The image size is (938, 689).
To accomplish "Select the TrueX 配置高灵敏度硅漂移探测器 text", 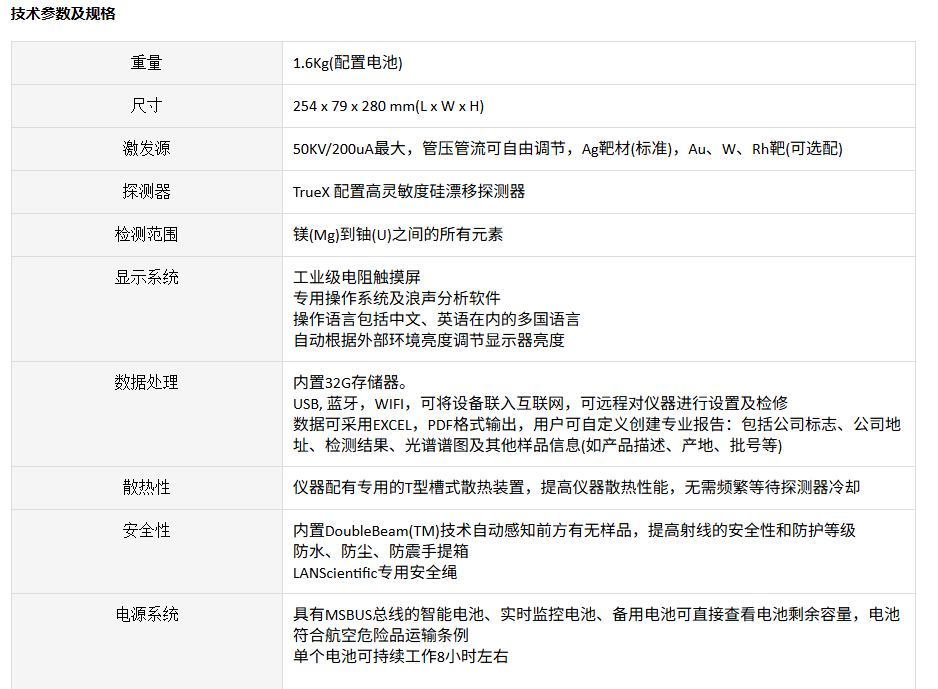I will coord(409,191).
